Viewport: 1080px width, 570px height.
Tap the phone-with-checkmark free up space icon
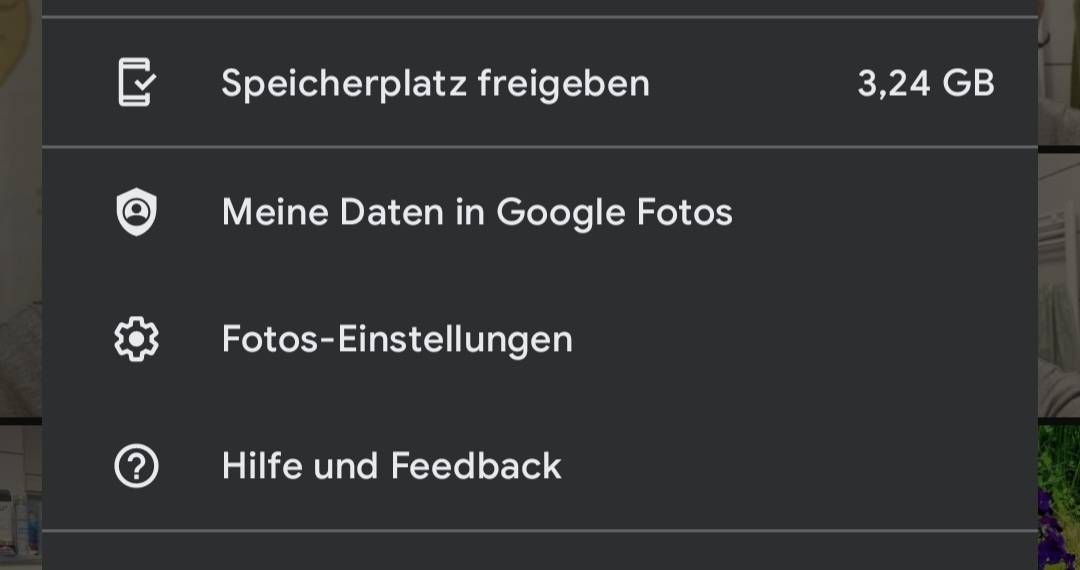(136, 83)
